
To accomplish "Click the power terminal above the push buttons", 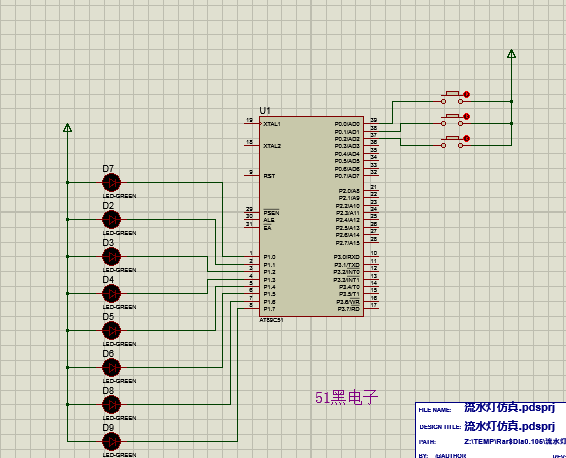I will [x=511, y=54].
